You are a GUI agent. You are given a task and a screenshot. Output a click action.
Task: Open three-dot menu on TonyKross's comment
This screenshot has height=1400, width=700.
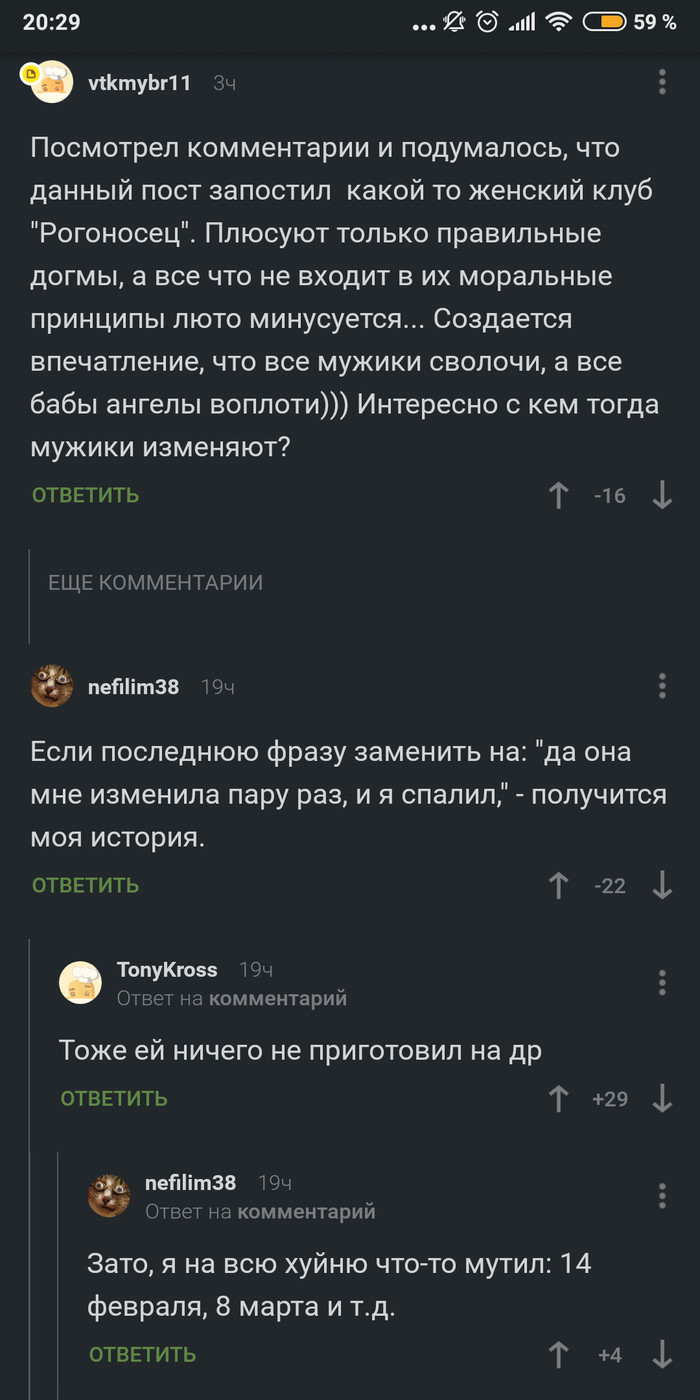pos(662,982)
